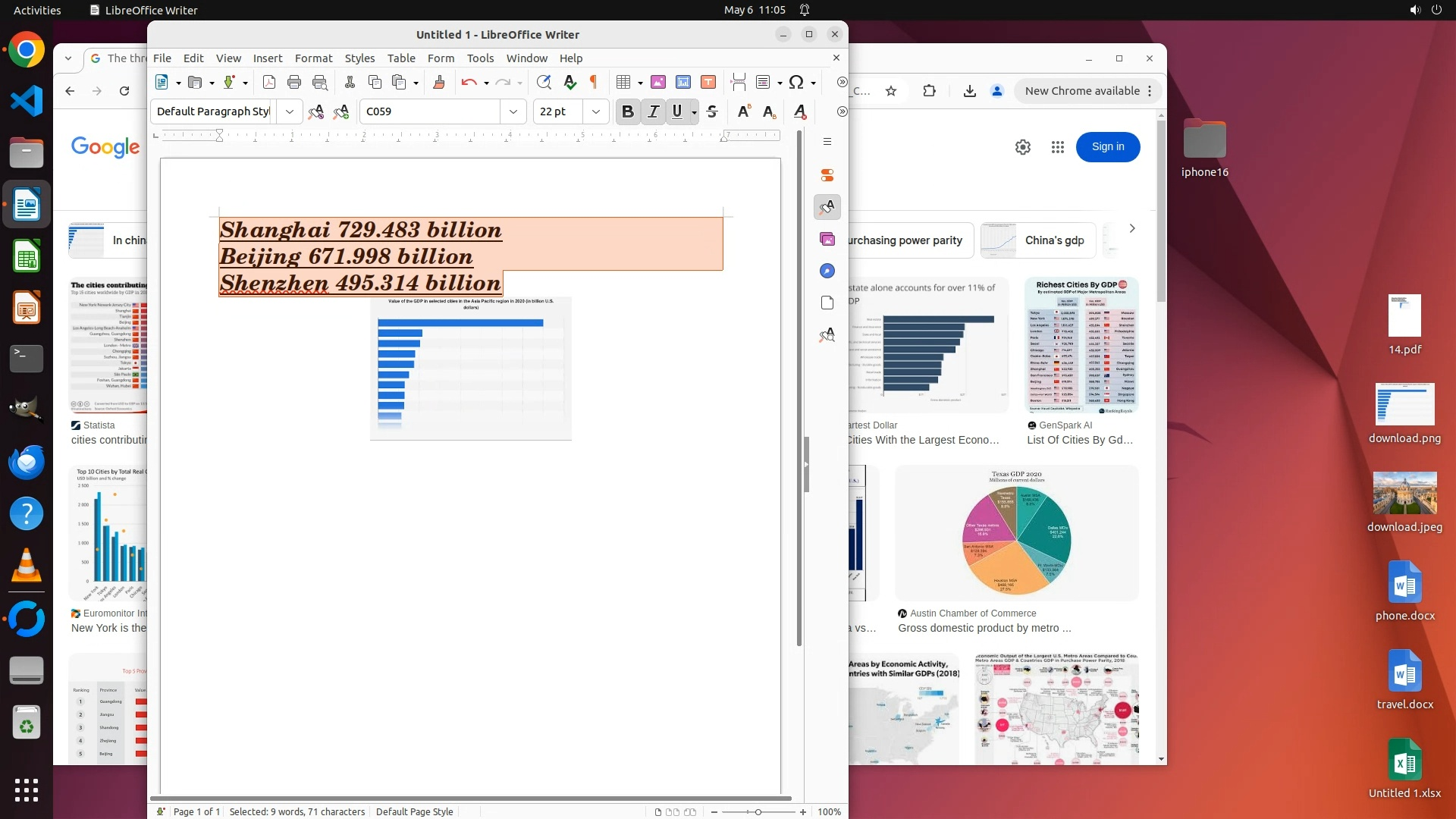
Task: Toggle Bold formatting off
Action: click(x=627, y=111)
